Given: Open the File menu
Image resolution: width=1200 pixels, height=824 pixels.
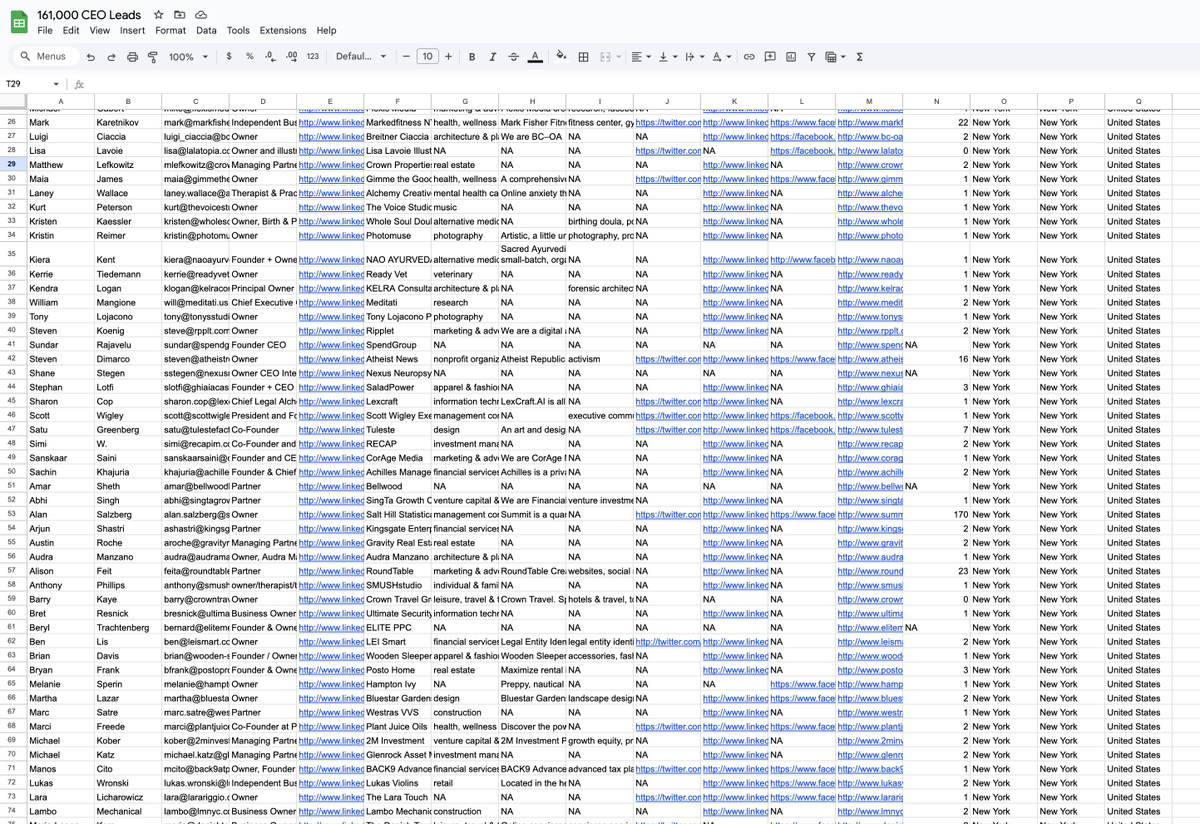Looking at the screenshot, I should coord(44,31).
